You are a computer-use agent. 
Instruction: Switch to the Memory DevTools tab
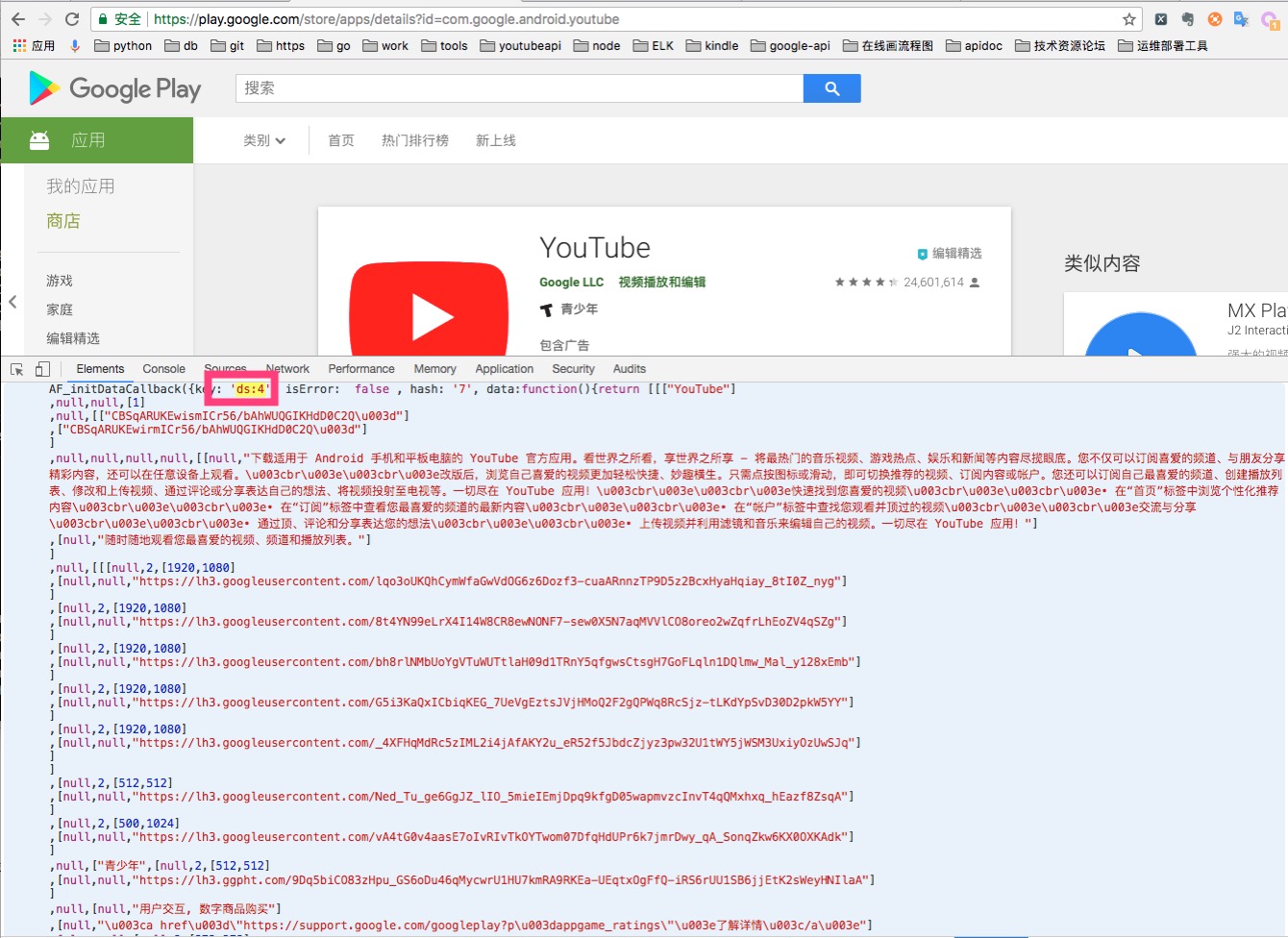[434, 369]
